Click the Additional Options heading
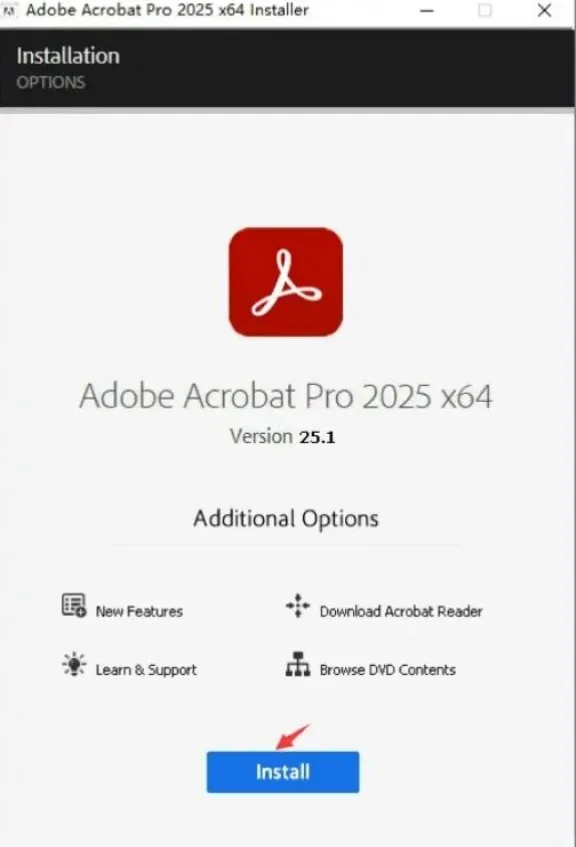Viewport: 576px width, 847px height. (x=286, y=519)
